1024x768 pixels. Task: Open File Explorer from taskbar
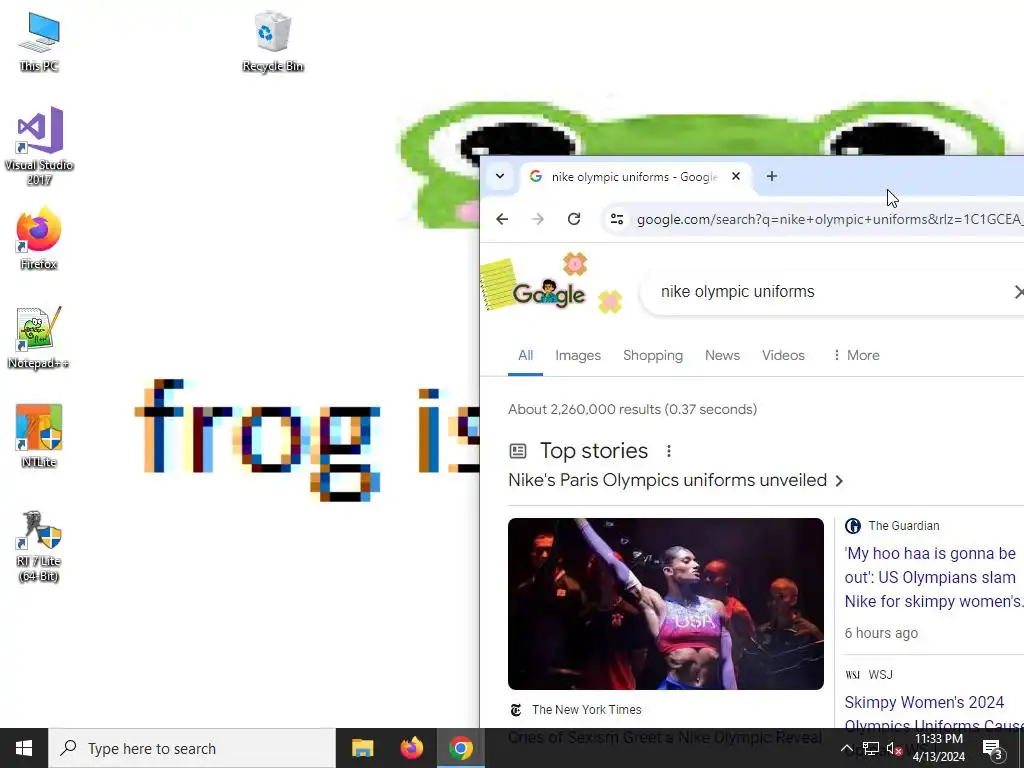pyautogui.click(x=362, y=748)
